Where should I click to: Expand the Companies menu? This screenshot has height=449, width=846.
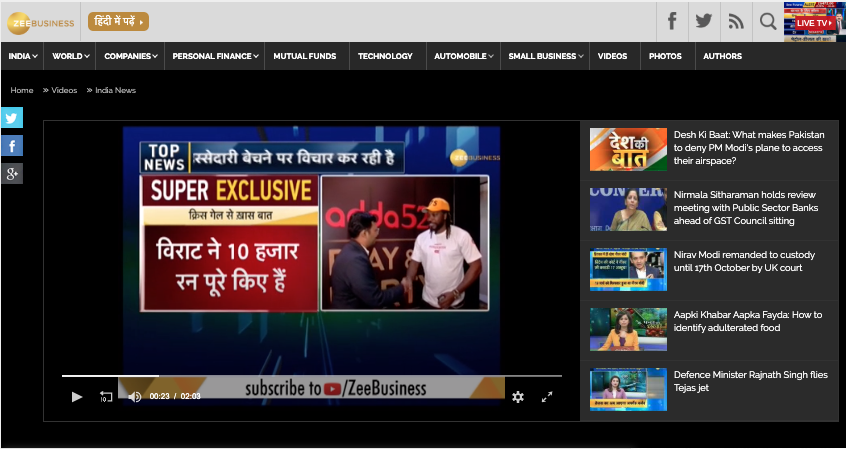pos(131,56)
